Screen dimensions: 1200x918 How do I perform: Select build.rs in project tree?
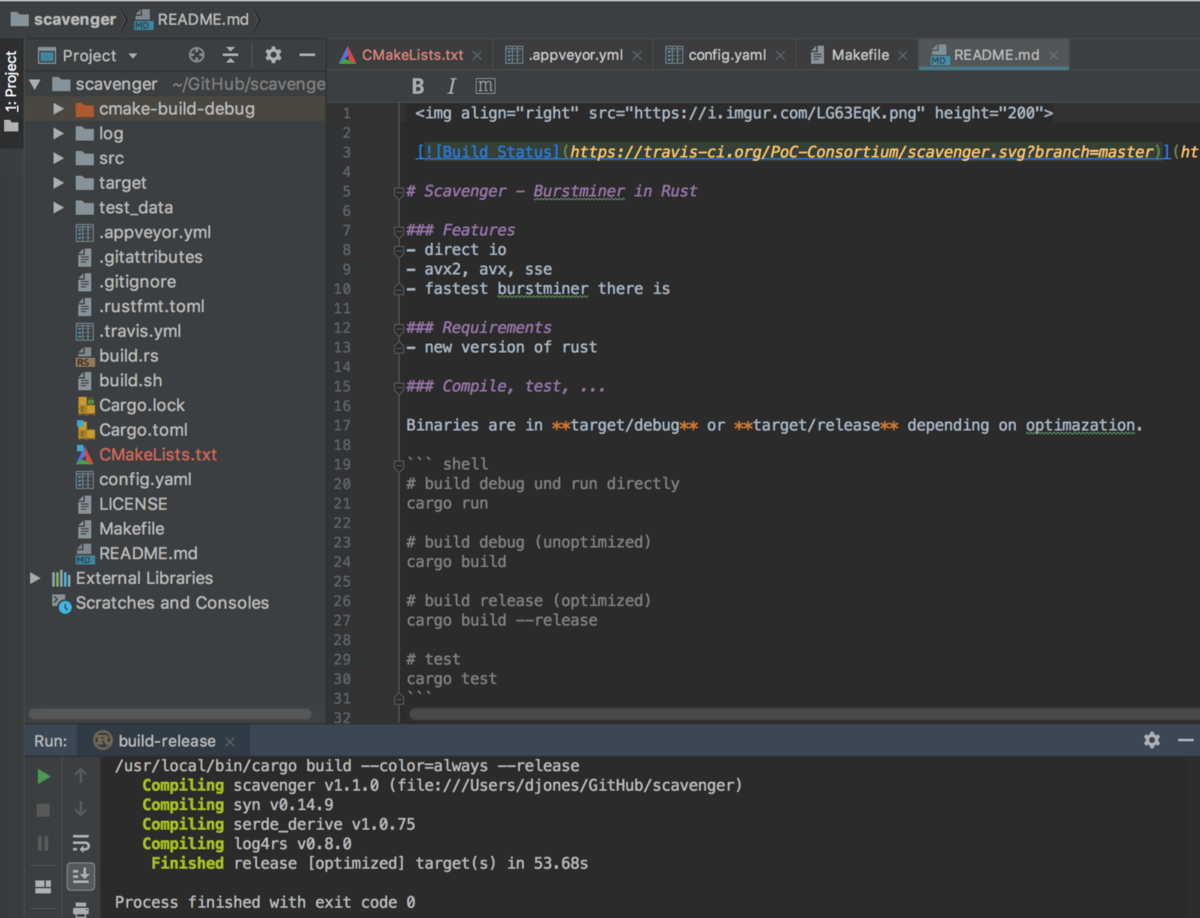(128, 356)
